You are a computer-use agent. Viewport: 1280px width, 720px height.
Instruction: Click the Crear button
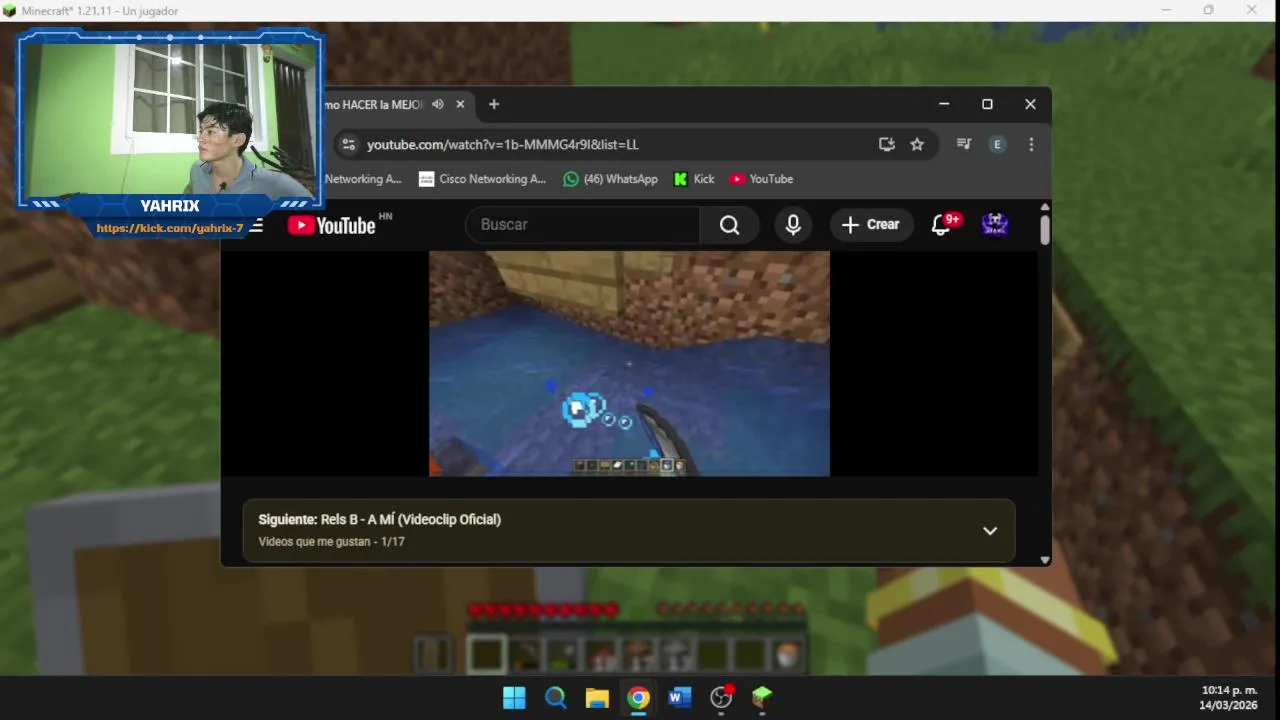(871, 225)
